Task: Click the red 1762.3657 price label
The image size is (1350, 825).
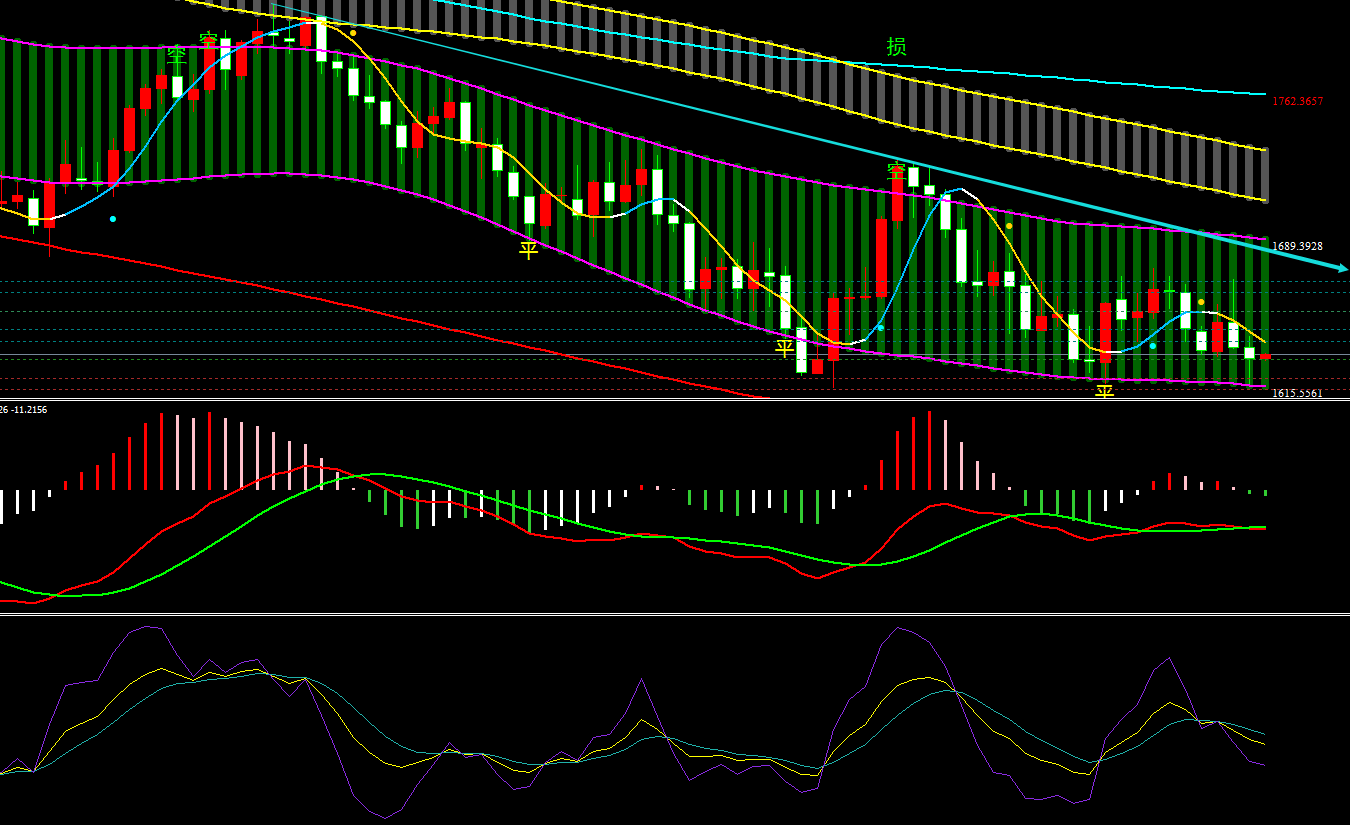Action: [x=1297, y=102]
